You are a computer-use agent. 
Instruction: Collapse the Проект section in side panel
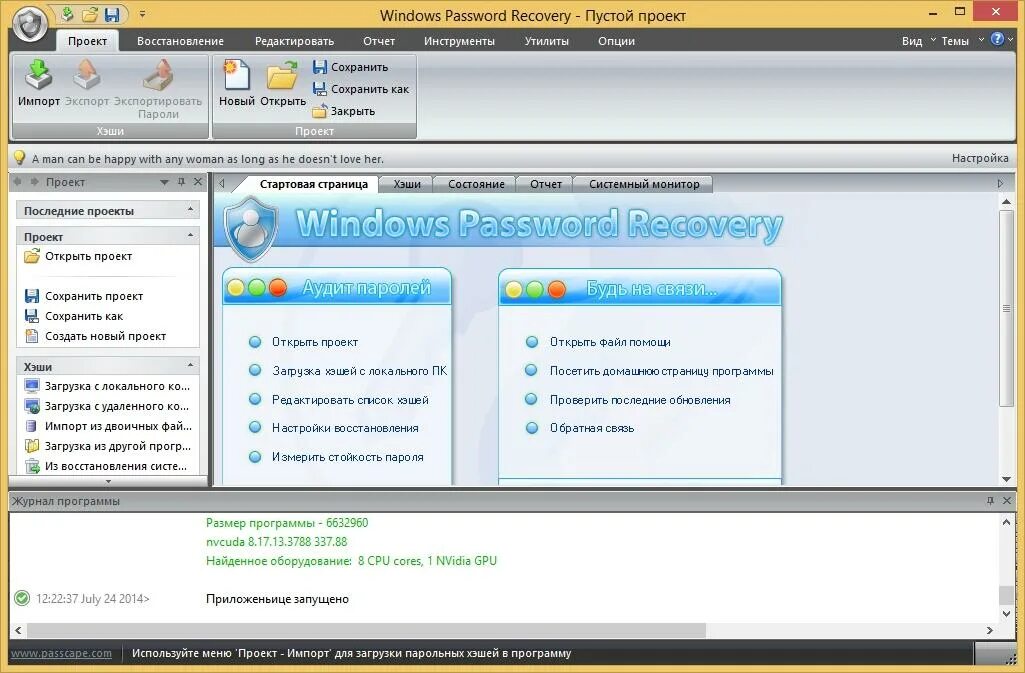click(x=190, y=235)
